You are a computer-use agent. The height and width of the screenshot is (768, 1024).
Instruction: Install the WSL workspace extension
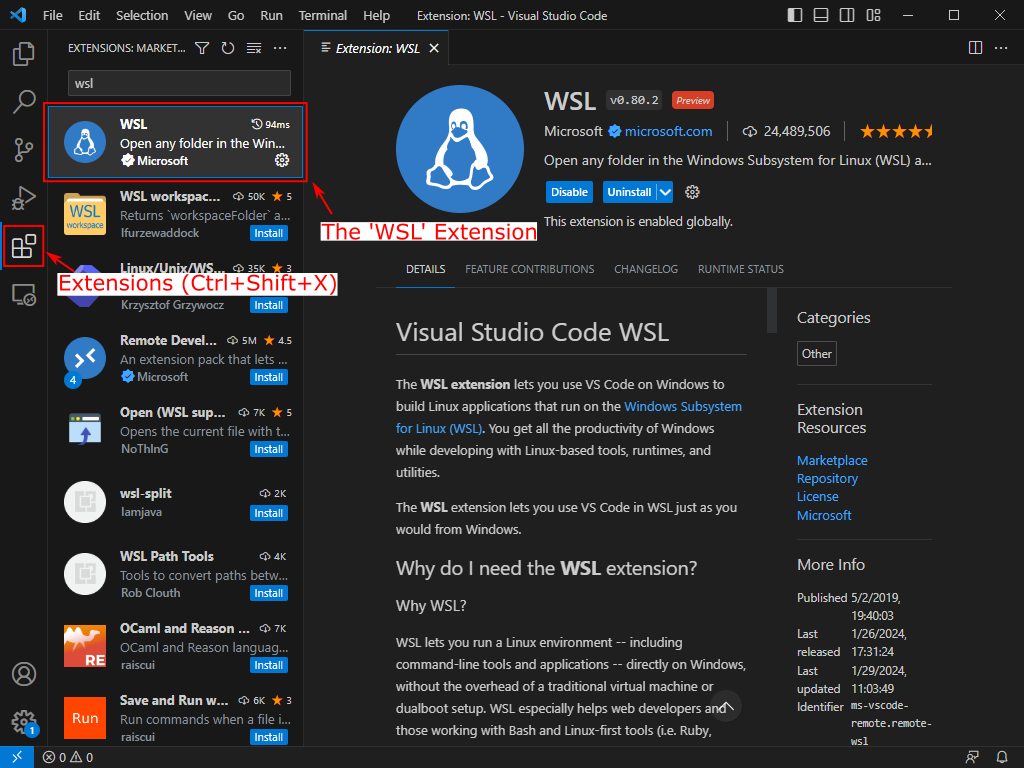click(x=268, y=233)
